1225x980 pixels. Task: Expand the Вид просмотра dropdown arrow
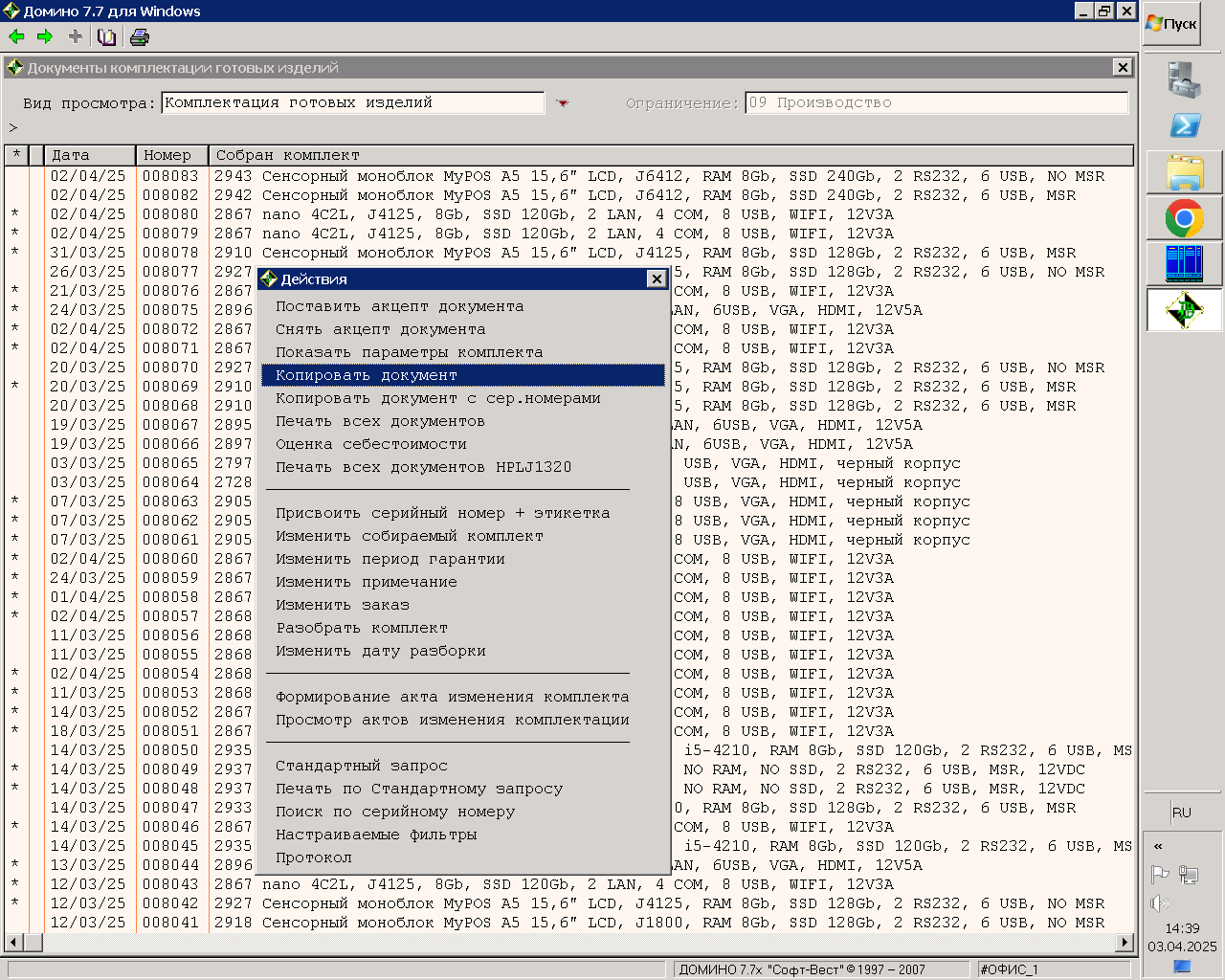pos(563,103)
